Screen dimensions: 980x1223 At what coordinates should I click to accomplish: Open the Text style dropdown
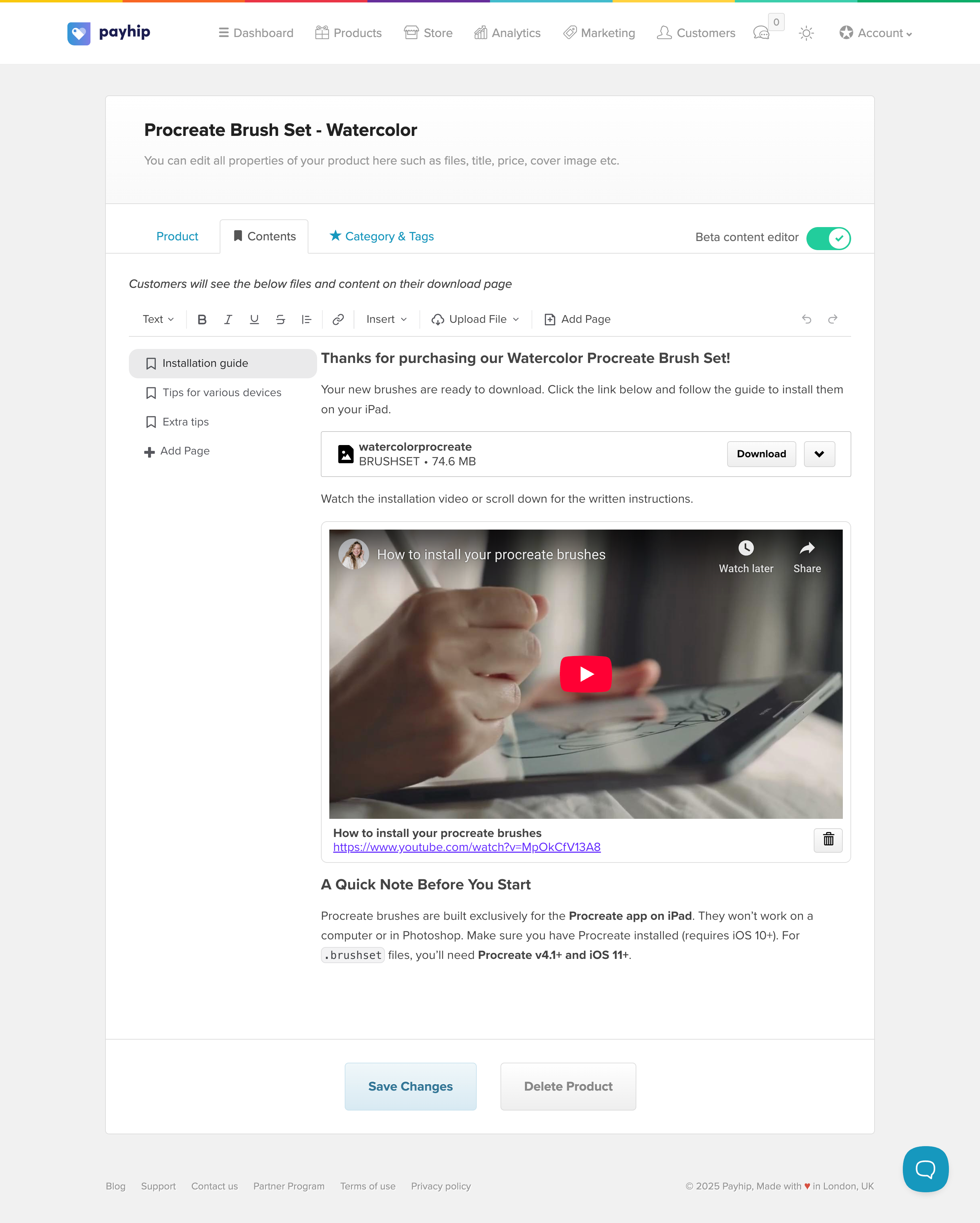pos(158,319)
